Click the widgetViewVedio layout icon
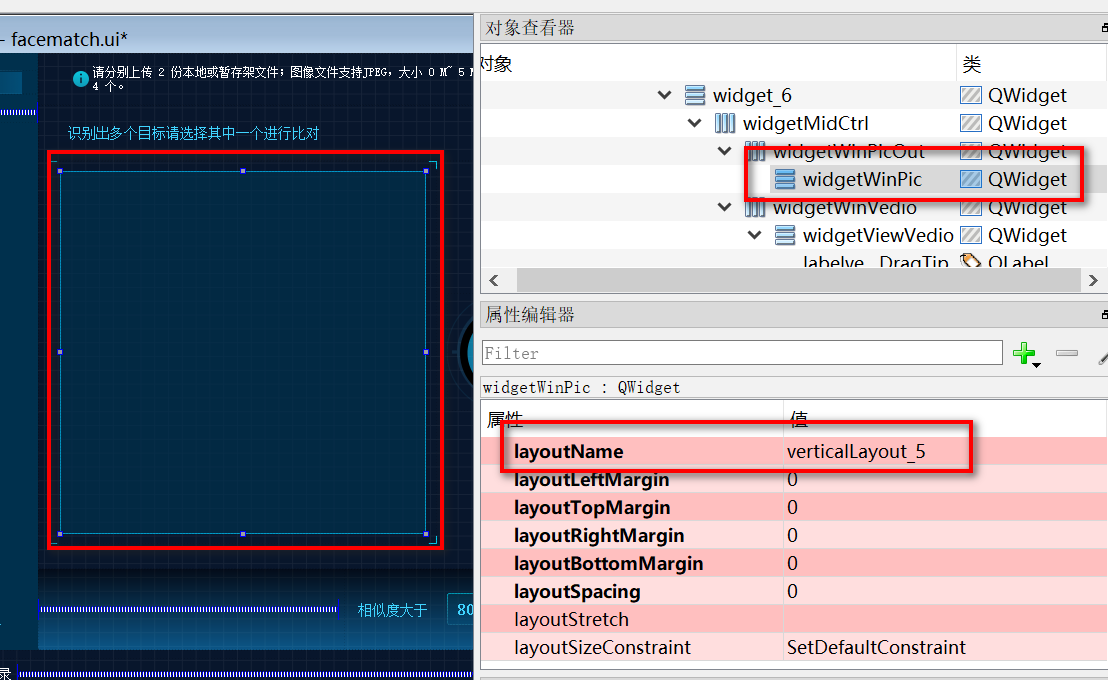 784,235
